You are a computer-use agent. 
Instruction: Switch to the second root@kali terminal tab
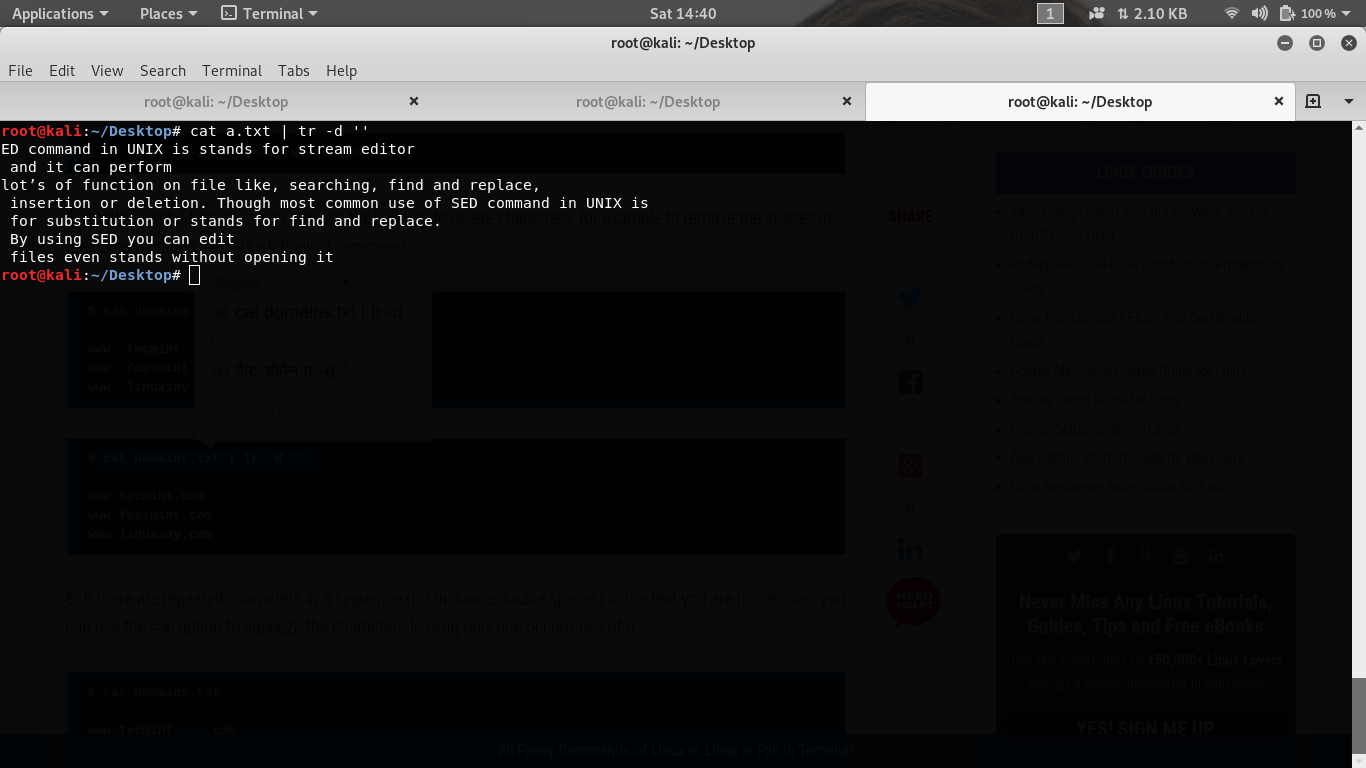click(x=647, y=101)
